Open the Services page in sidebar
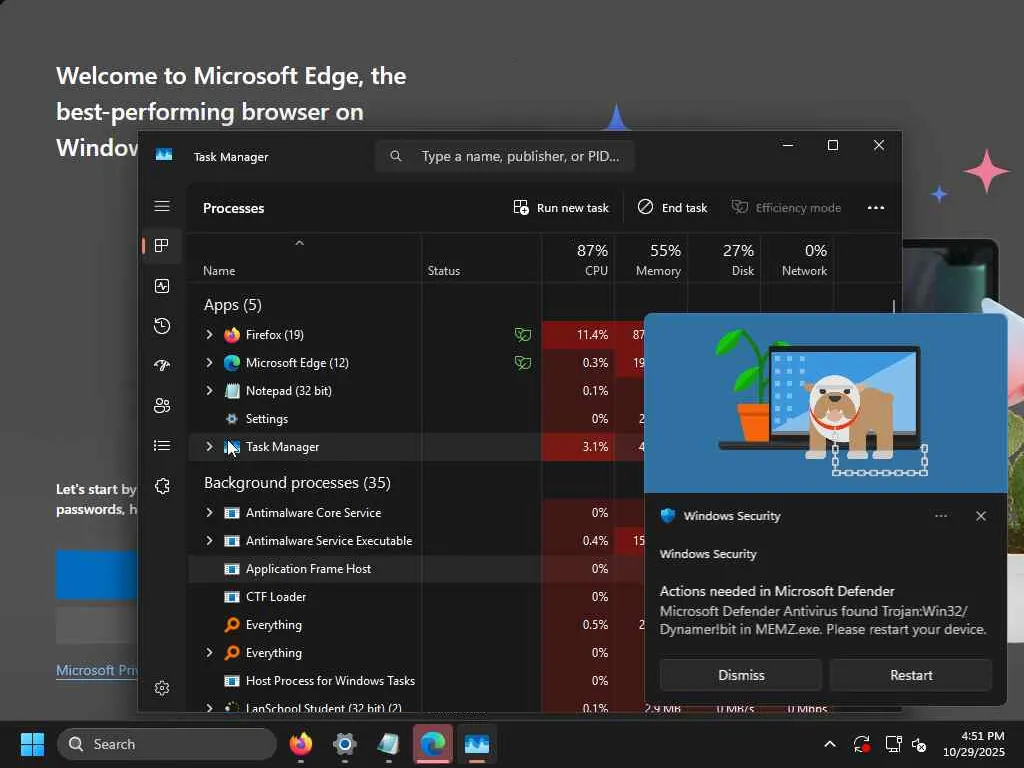1024x768 pixels. pyautogui.click(x=162, y=487)
